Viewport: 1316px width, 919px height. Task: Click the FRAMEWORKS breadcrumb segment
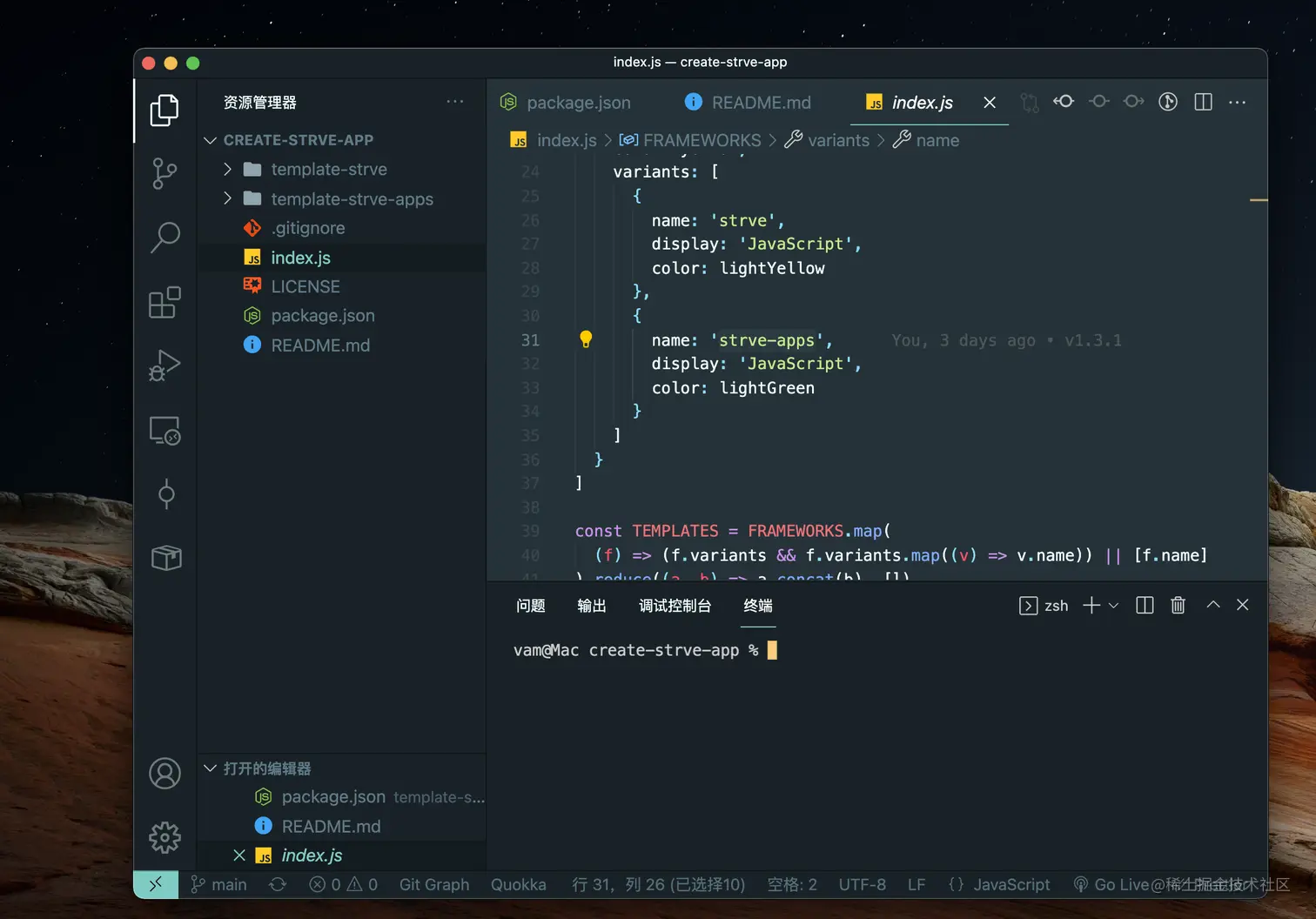click(x=702, y=140)
